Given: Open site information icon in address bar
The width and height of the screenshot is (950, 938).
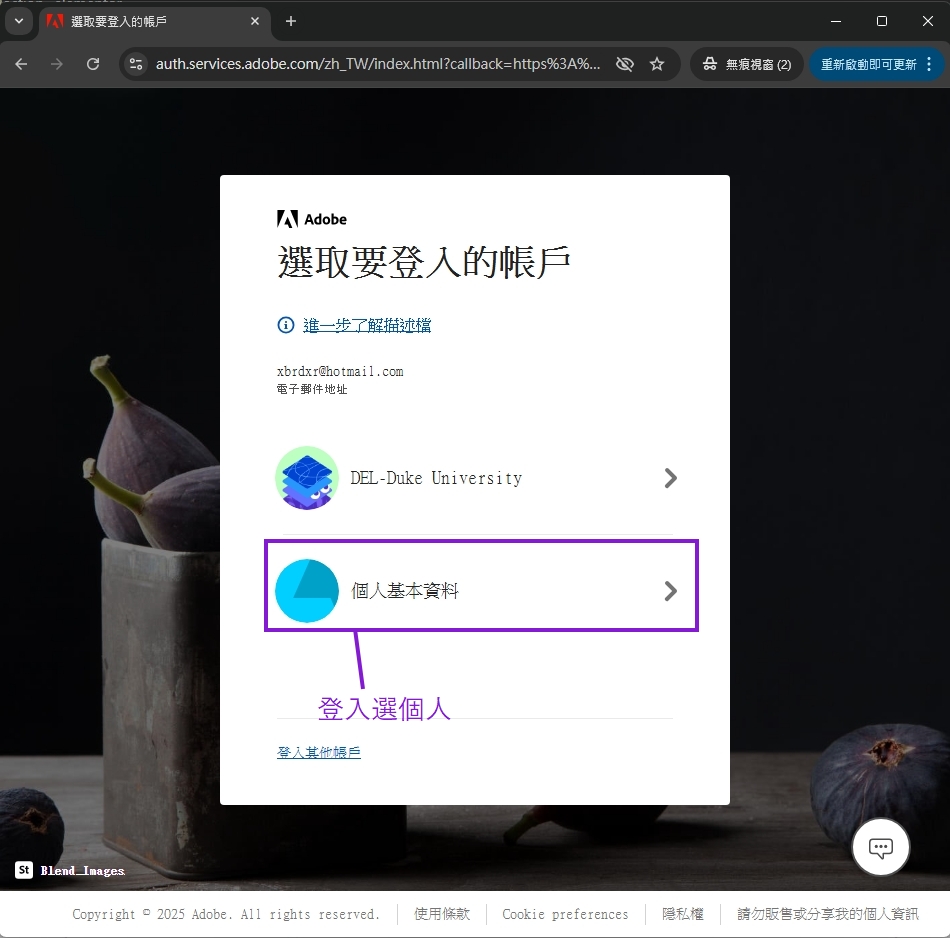Looking at the screenshot, I should [x=136, y=64].
